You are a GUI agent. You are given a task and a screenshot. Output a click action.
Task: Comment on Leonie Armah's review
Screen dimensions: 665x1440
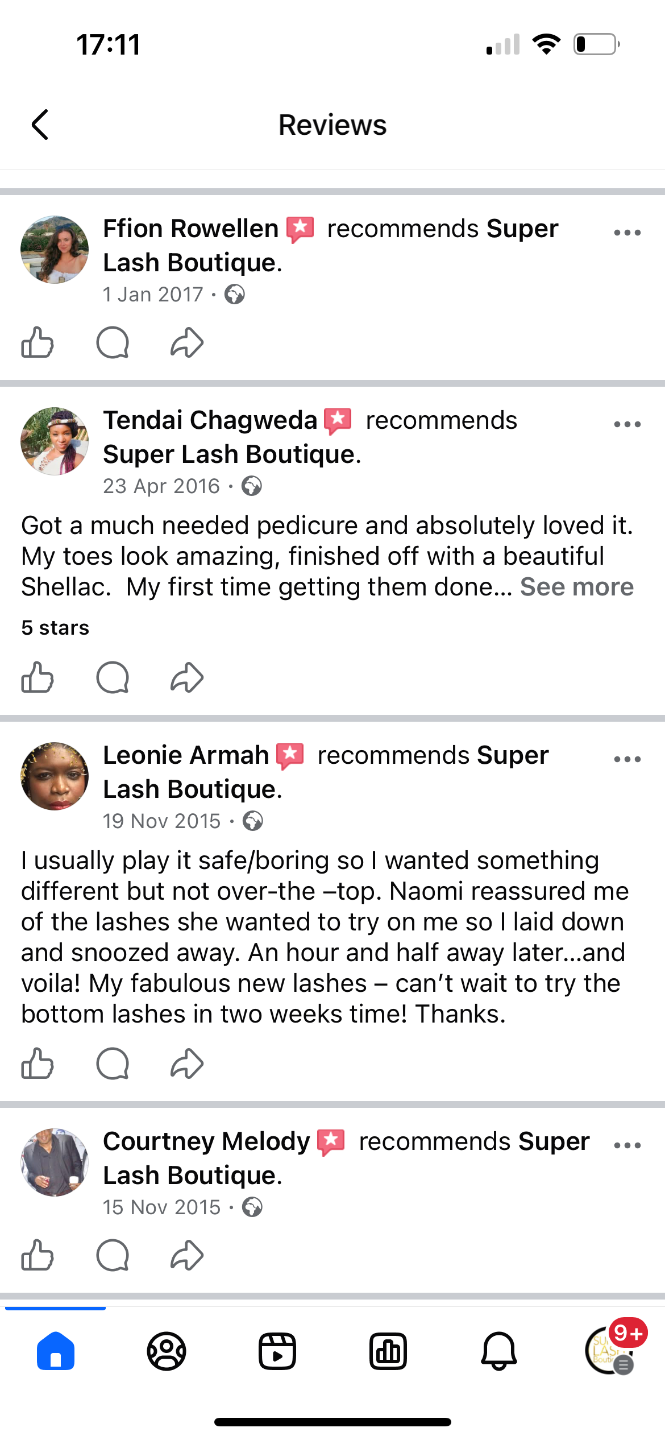tap(112, 1065)
